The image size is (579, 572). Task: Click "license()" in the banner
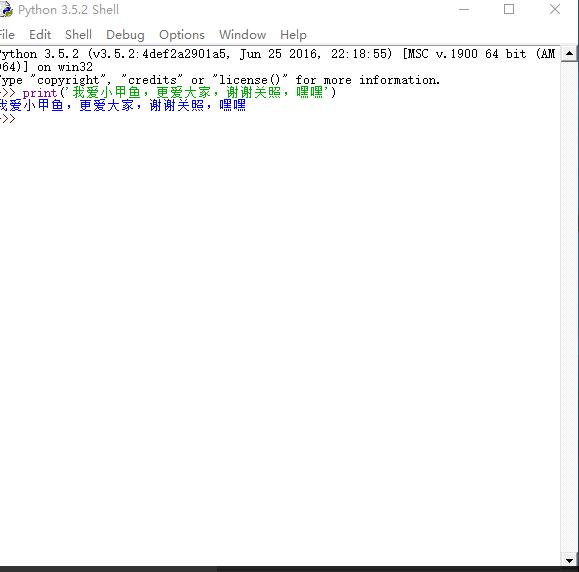(x=250, y=80)
